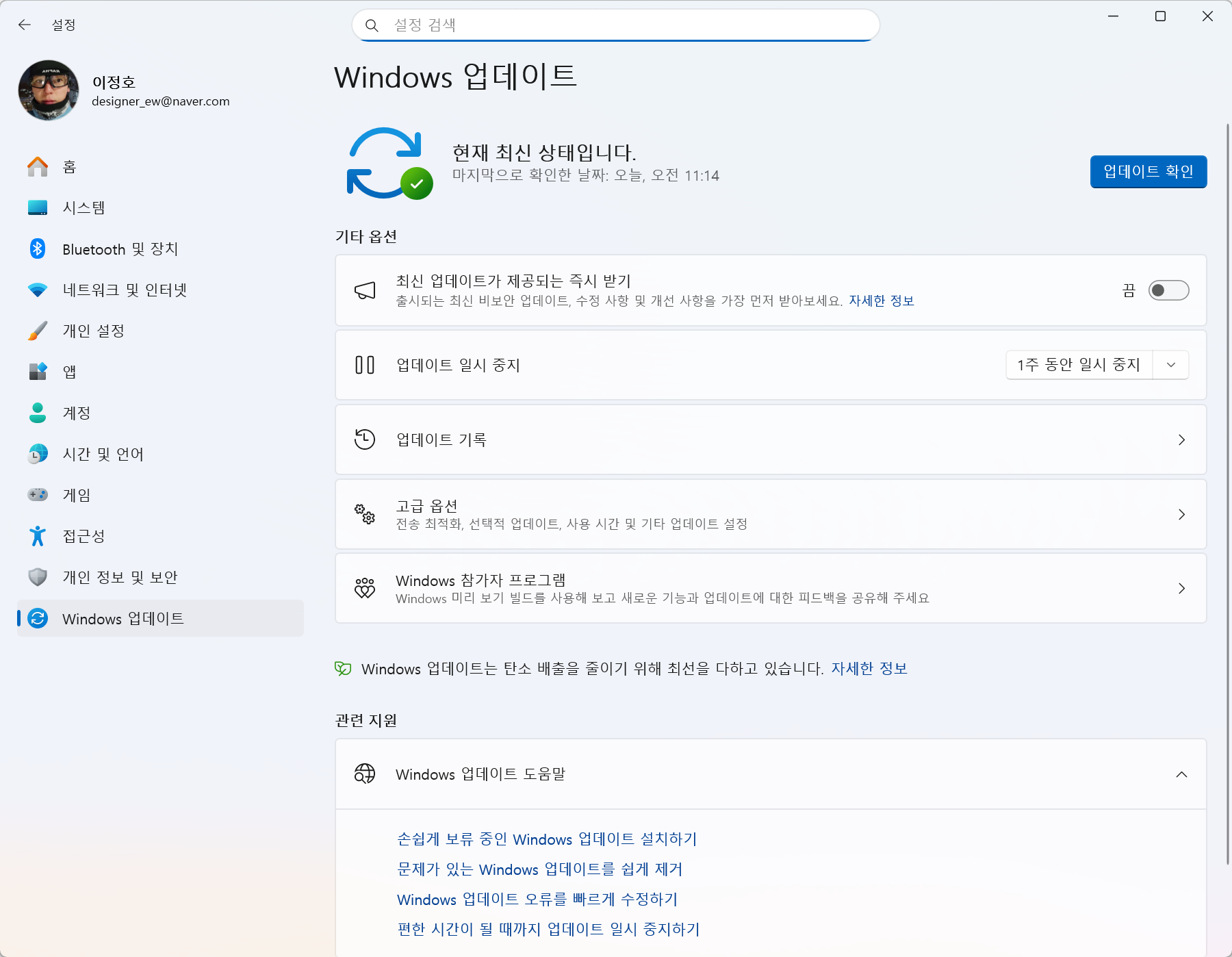Click the large update status sync icon
Screen dimensions: 1232x957
390,164
